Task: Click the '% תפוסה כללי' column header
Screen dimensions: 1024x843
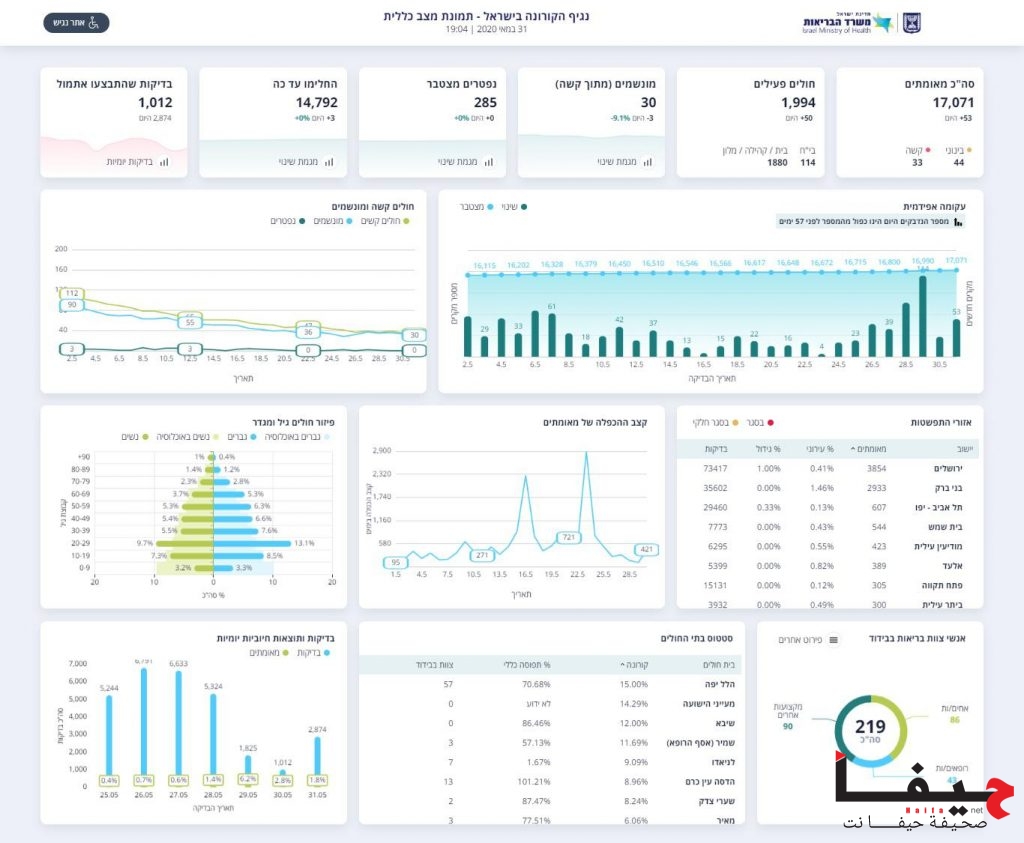Action: click(525, 664)
